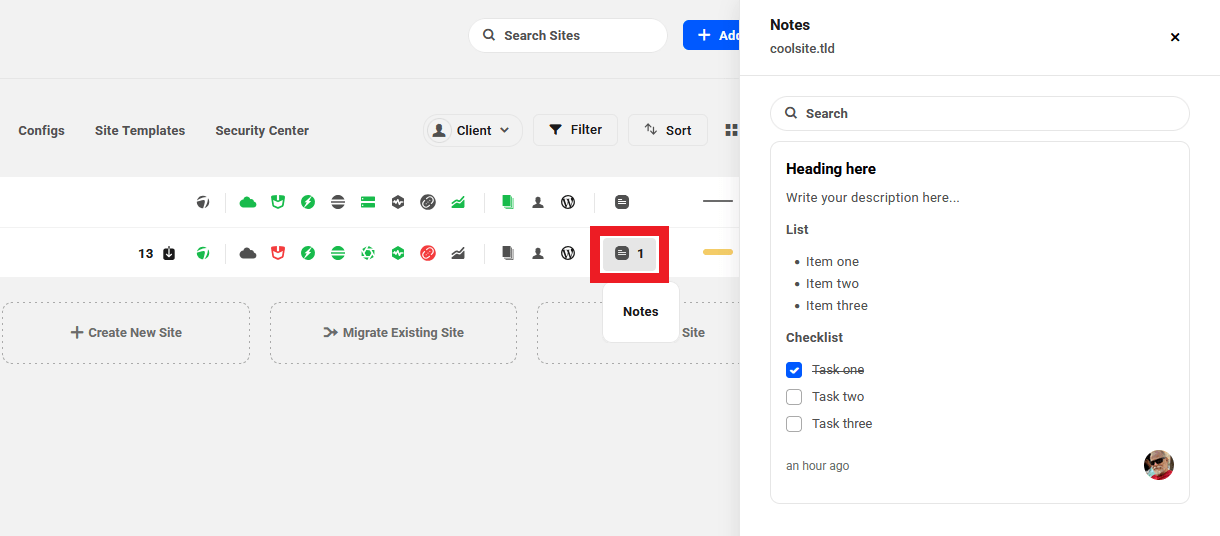The width and height of the screenshot is (1220, 536).
Task: Click the Search Sites field
Action: [568, 35]
